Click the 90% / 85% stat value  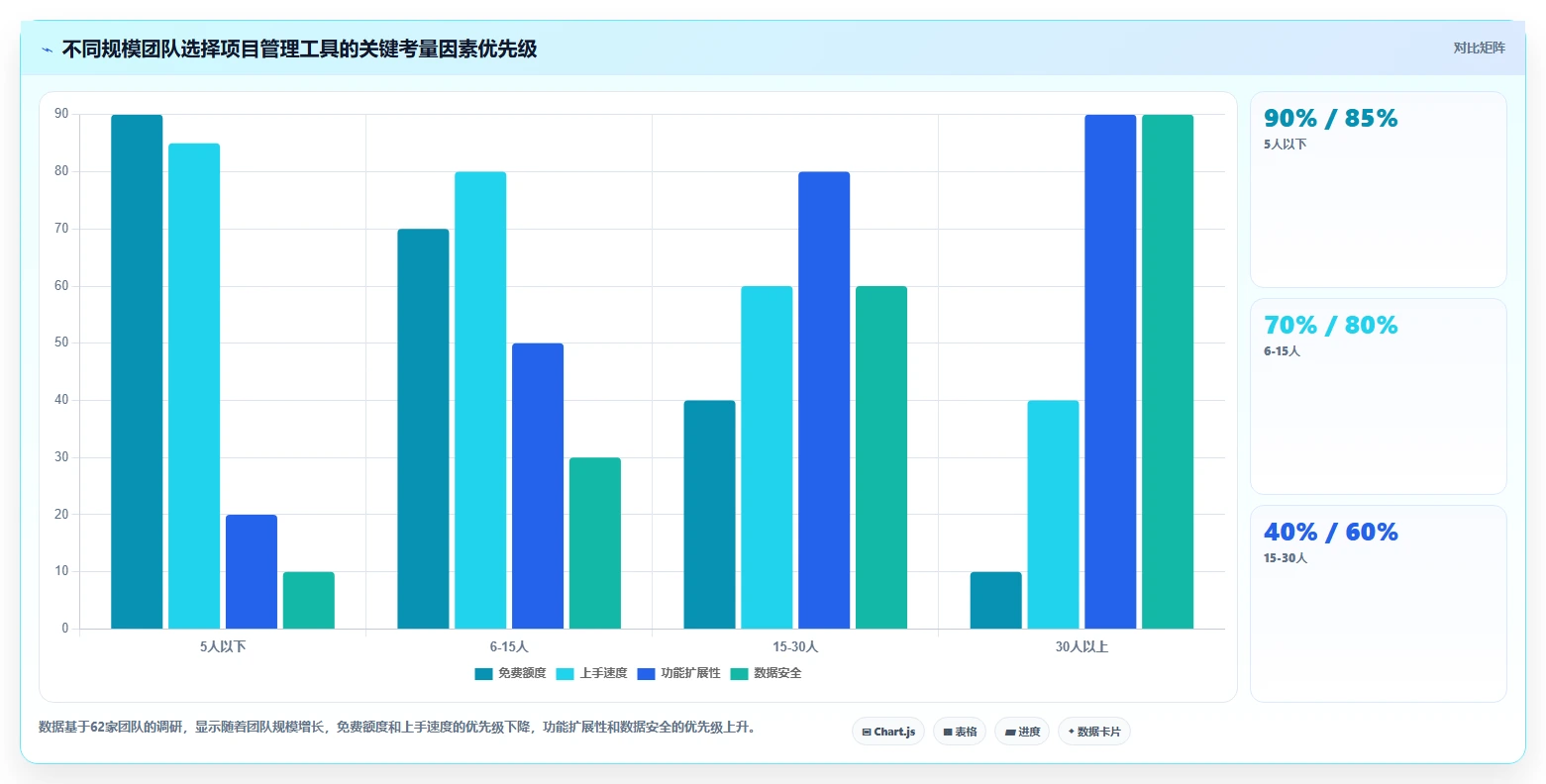coord(1331,119)
